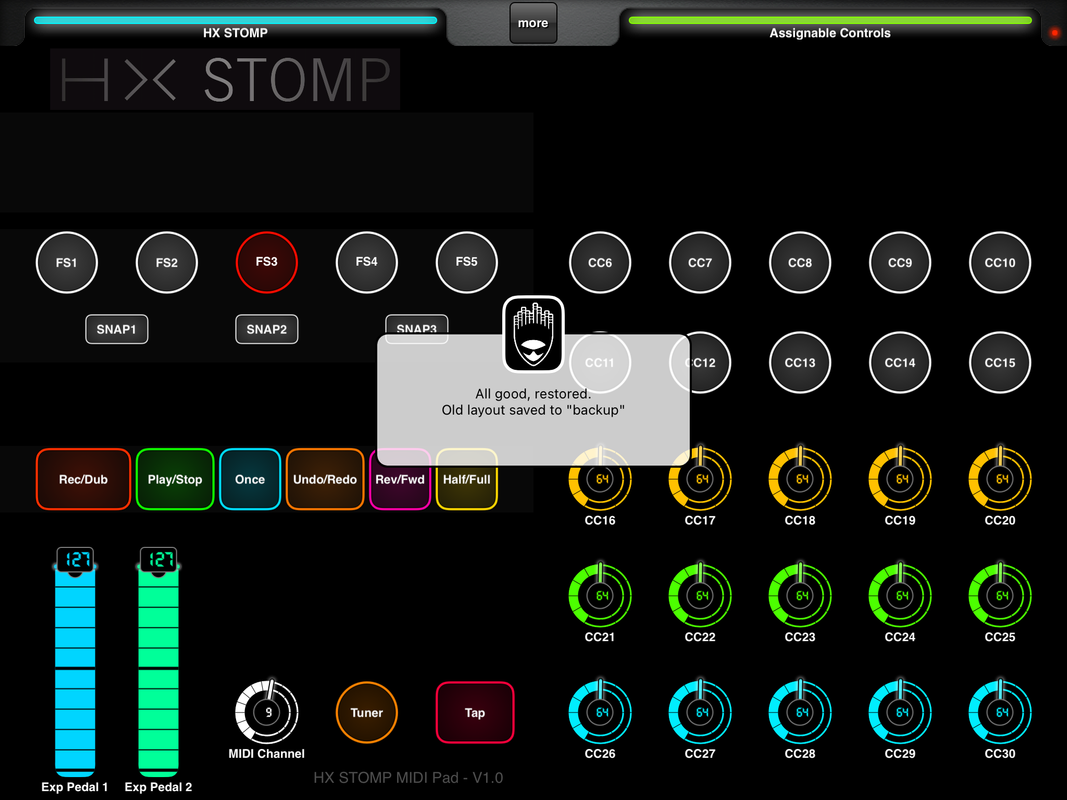Toggle the CC7 button
Viewport: 1067px width, 800px height.
click(700, 263)
